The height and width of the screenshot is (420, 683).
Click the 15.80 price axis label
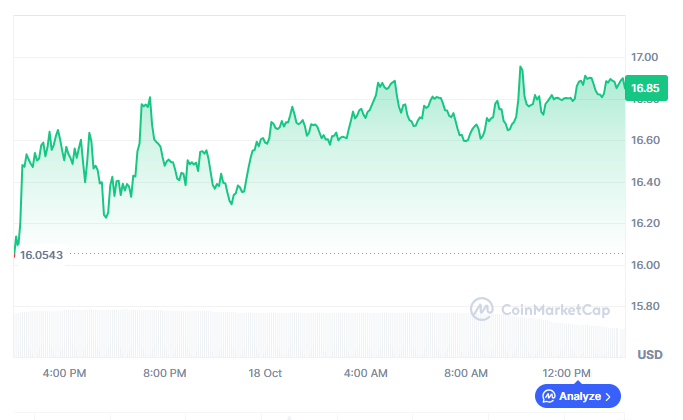pyautogui.click(x=644, y=306)
